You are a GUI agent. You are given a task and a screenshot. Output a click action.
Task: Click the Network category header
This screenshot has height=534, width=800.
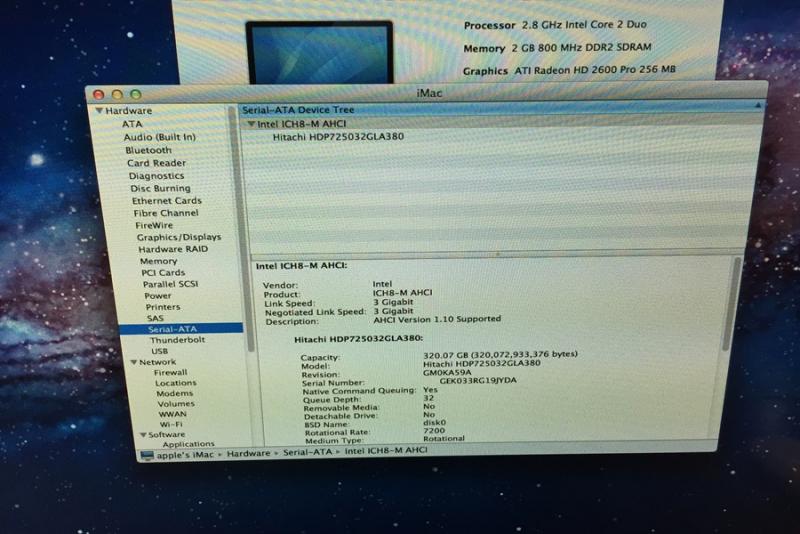pyautogui.click(x=158, y=362)
